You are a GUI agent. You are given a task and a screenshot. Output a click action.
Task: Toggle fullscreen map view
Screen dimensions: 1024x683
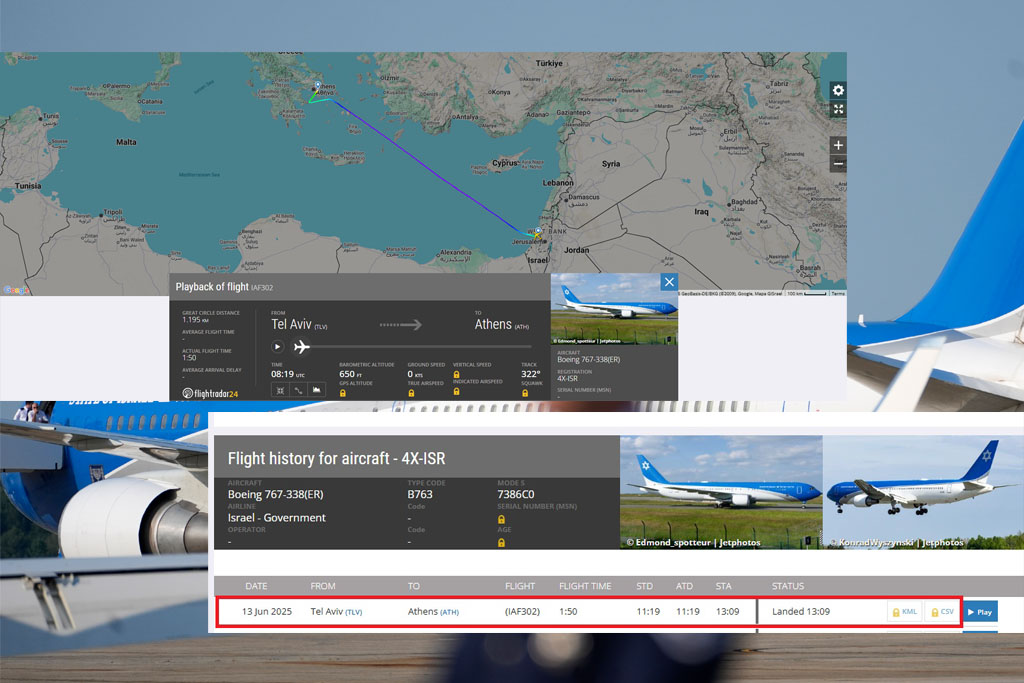pos(838,109)
